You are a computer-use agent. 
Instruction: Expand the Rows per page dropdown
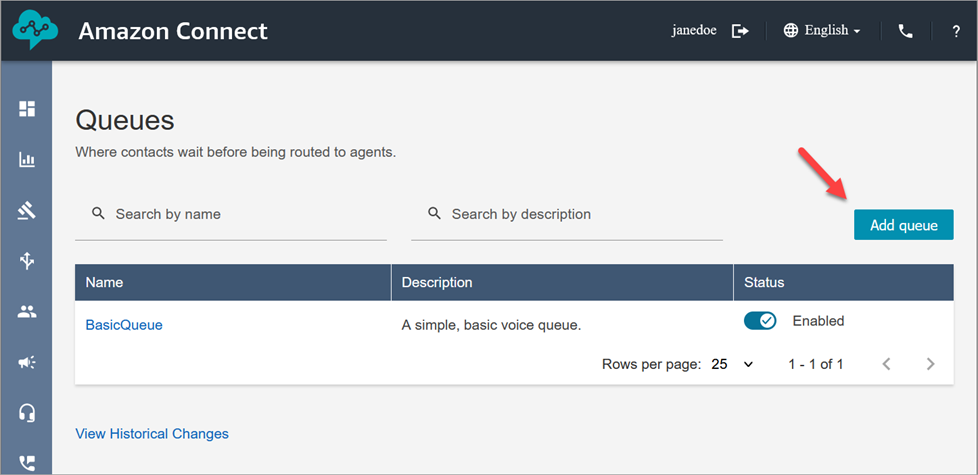point(732,364)
